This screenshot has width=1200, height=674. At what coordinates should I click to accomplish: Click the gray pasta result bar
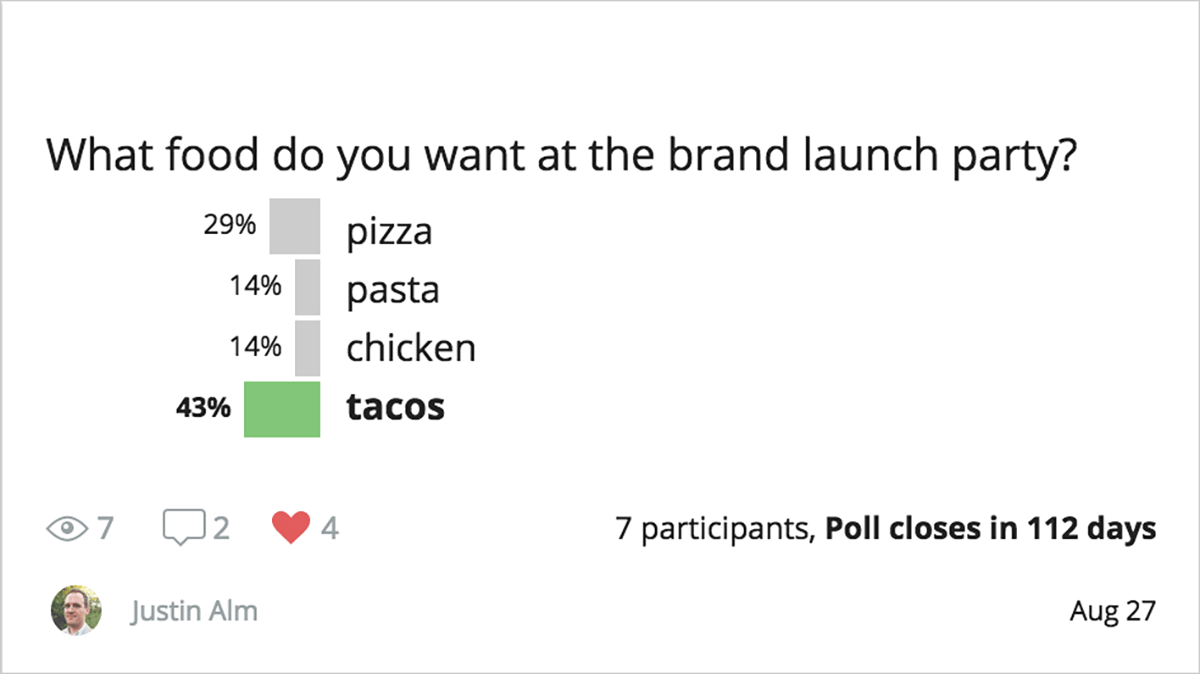pyautogui.click(x=307, y=288)
